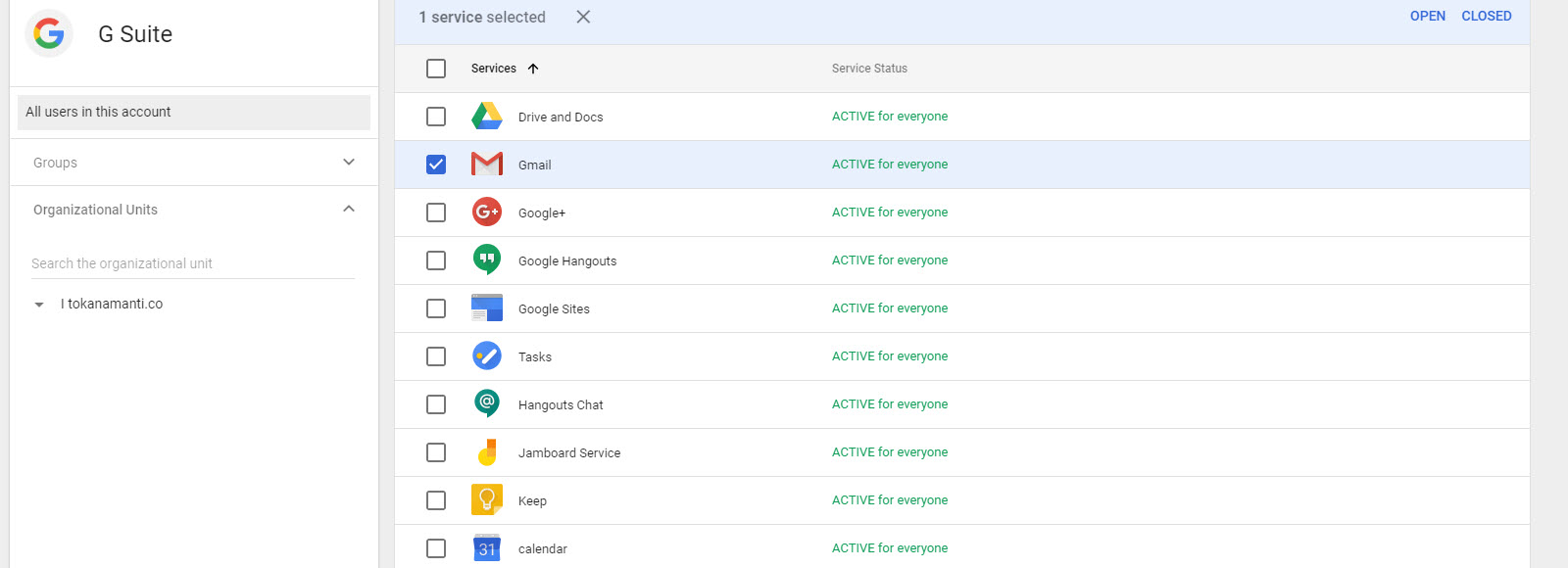
Task: Check the Drive and Docs checkbox
Action: point(436,117)
